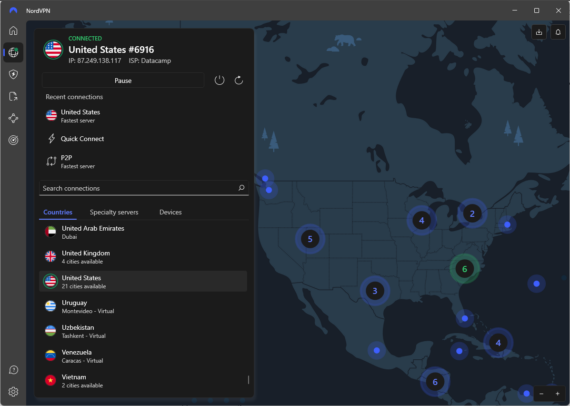Click the United Kingdom flag icon
The height and width of the screenshot is (406, 570).
[50, 256]
